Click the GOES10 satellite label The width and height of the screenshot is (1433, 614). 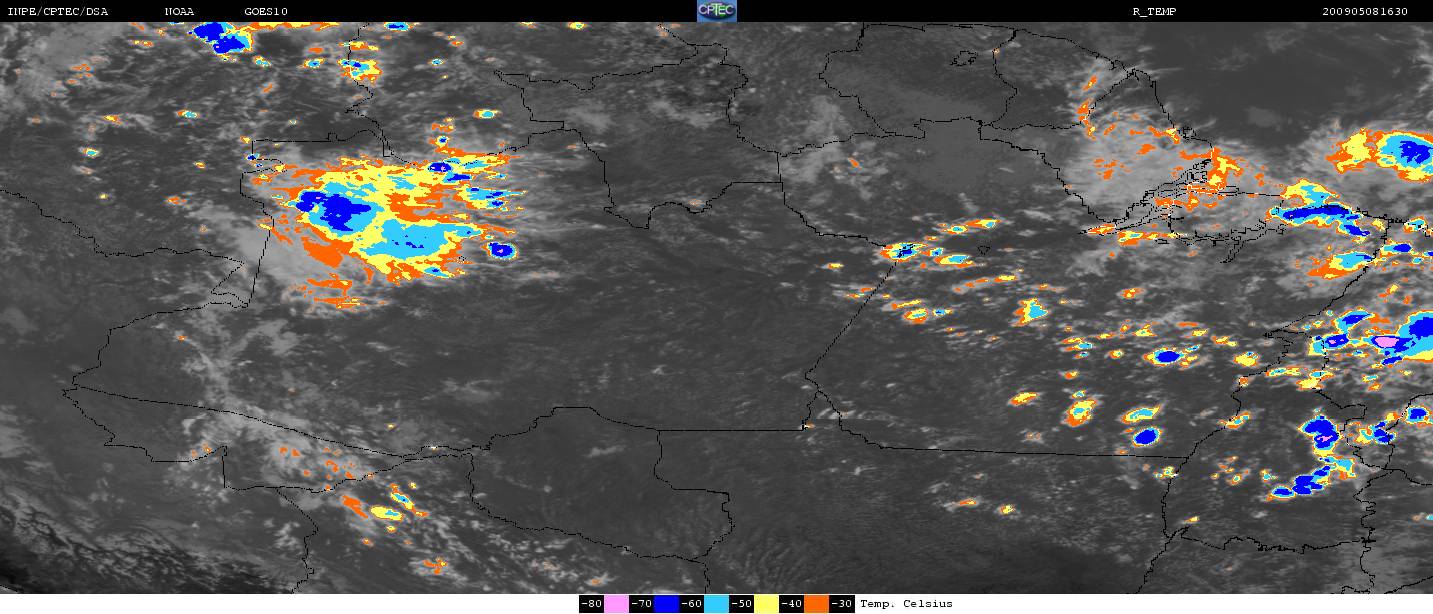click(x=266, y=12)
